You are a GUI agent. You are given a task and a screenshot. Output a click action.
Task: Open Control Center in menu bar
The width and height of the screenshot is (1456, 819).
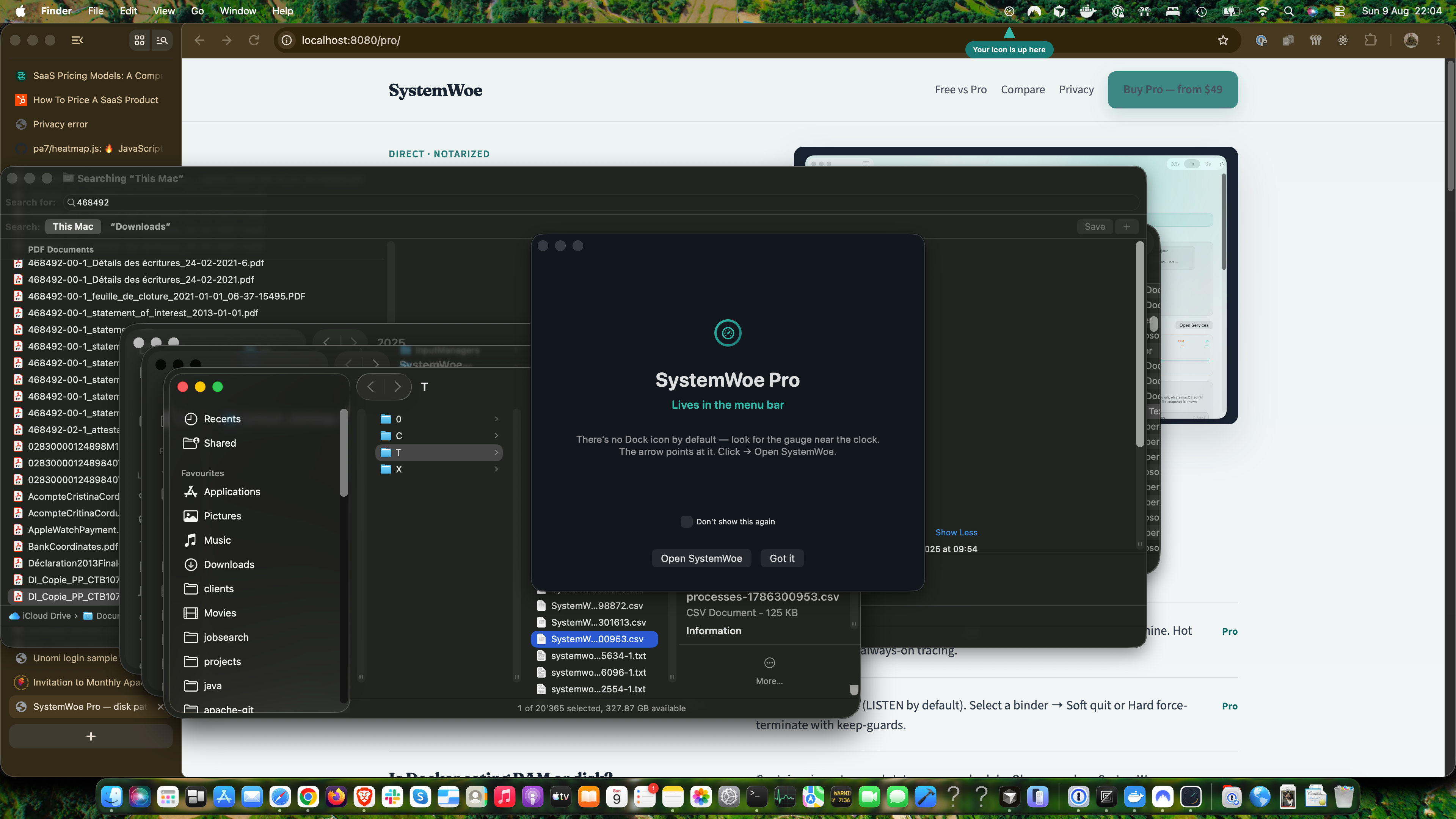click(1340, 11)
